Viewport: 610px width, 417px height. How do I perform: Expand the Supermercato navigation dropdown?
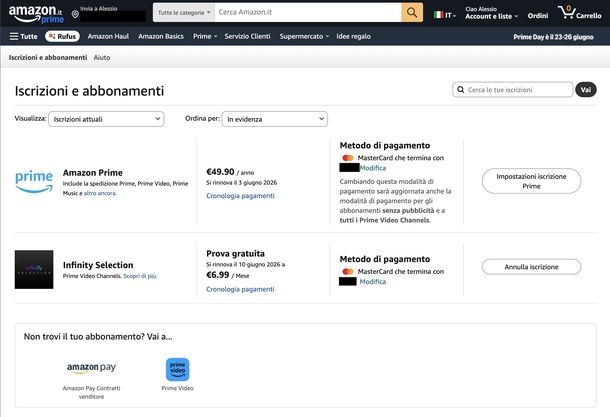pyautogui.click(x=304, y=36)
